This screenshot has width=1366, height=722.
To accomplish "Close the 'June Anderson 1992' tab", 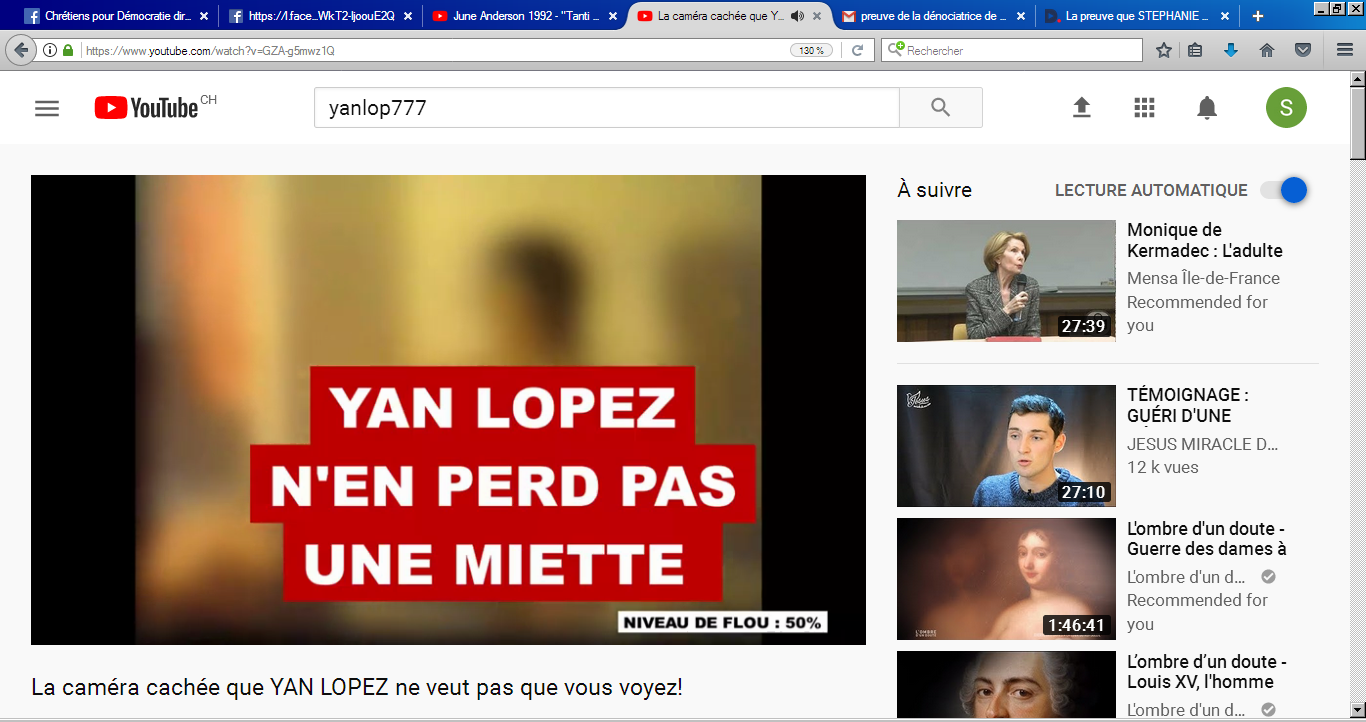I will (612, 16).
